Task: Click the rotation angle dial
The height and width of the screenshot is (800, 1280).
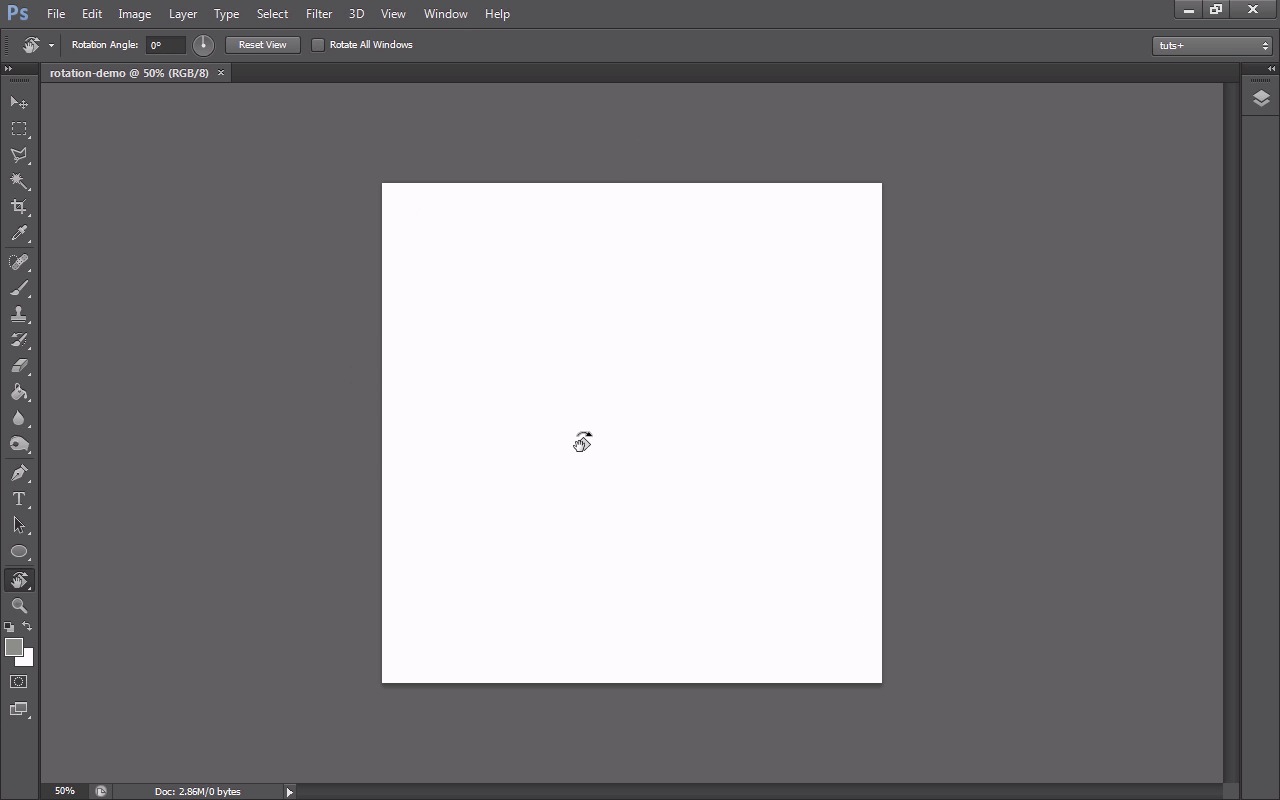Action: point(203,45)
